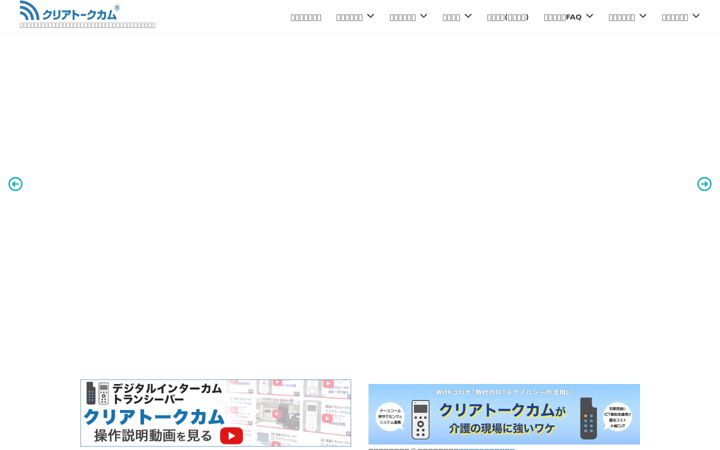The image size is (720, 450).
Task: Click the blue wave signal logo icon
Action: pyautogui.click(x=29, y=11)
